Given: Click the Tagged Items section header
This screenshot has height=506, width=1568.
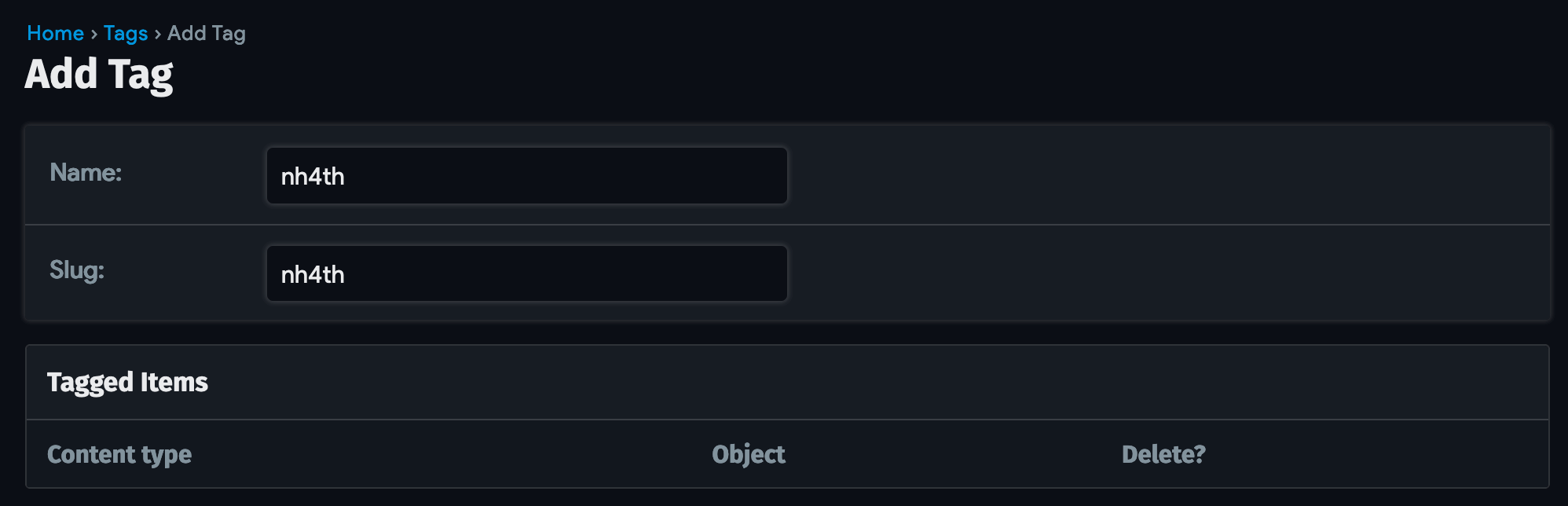Looking at the screenshot, I should click(x=128, y=383).
